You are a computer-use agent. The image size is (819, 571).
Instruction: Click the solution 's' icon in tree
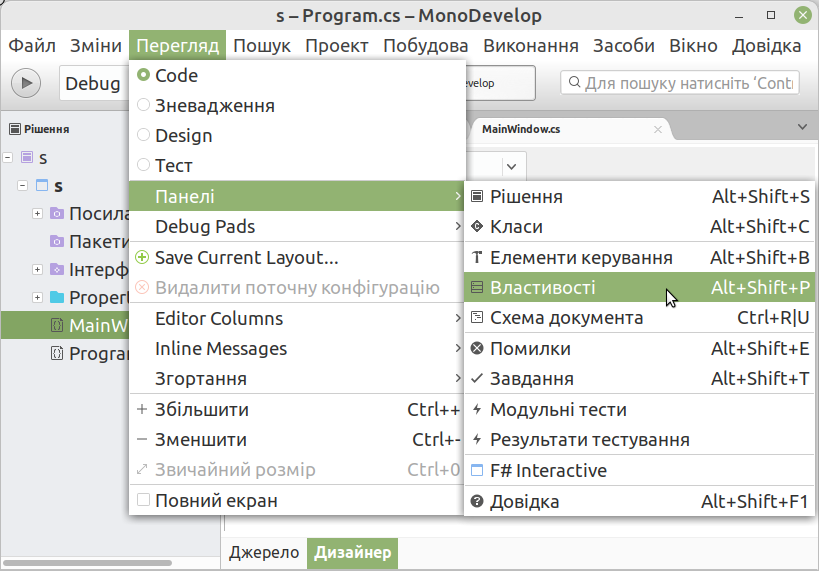click(x=27, y=157)
